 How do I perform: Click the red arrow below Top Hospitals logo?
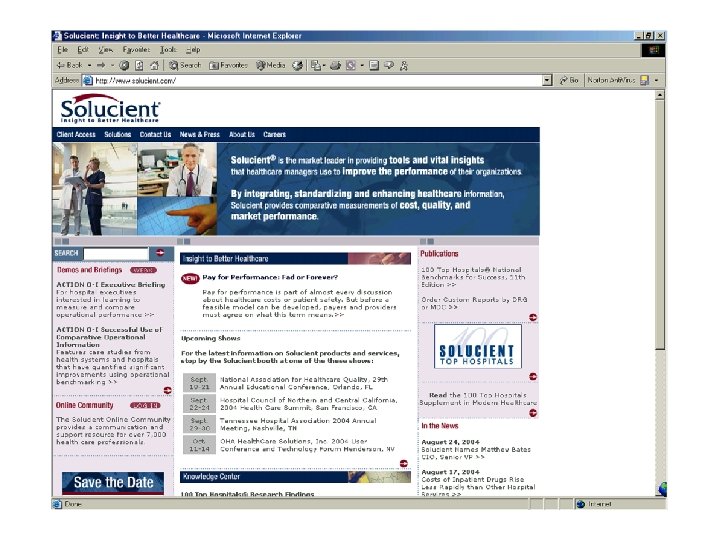click(533, 377)
